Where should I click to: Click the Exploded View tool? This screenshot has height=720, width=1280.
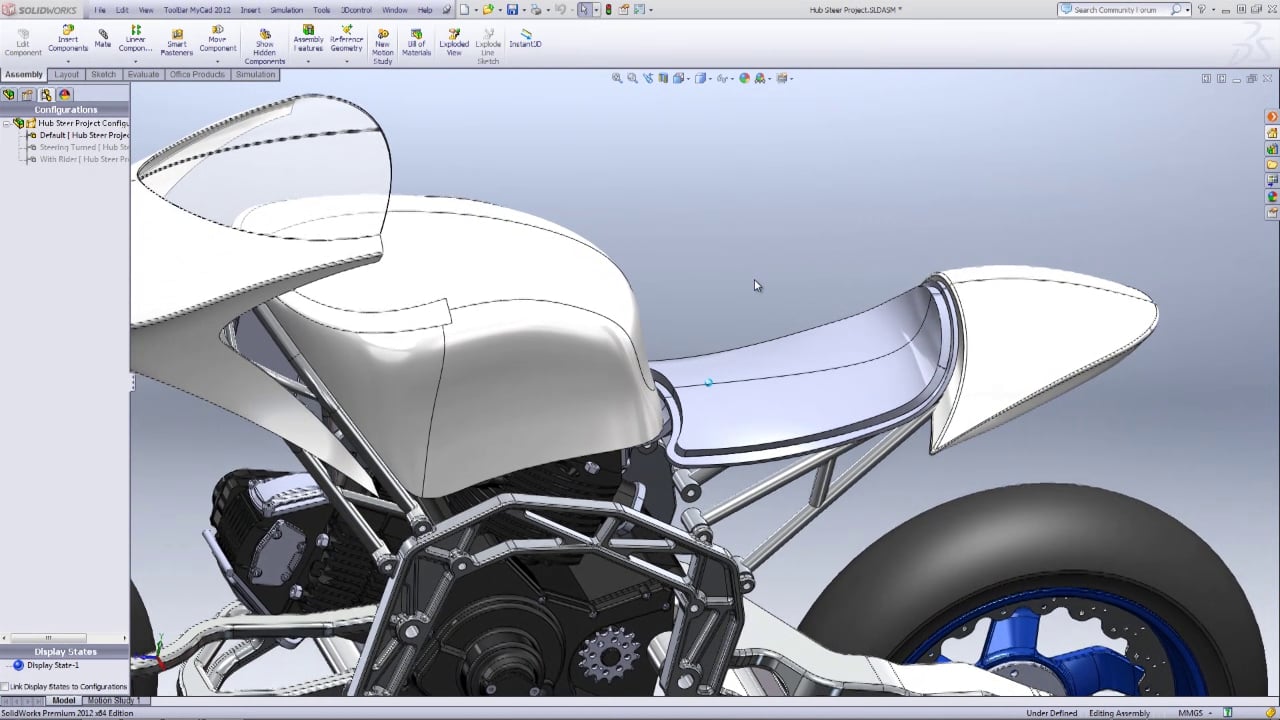coord(454,41)
